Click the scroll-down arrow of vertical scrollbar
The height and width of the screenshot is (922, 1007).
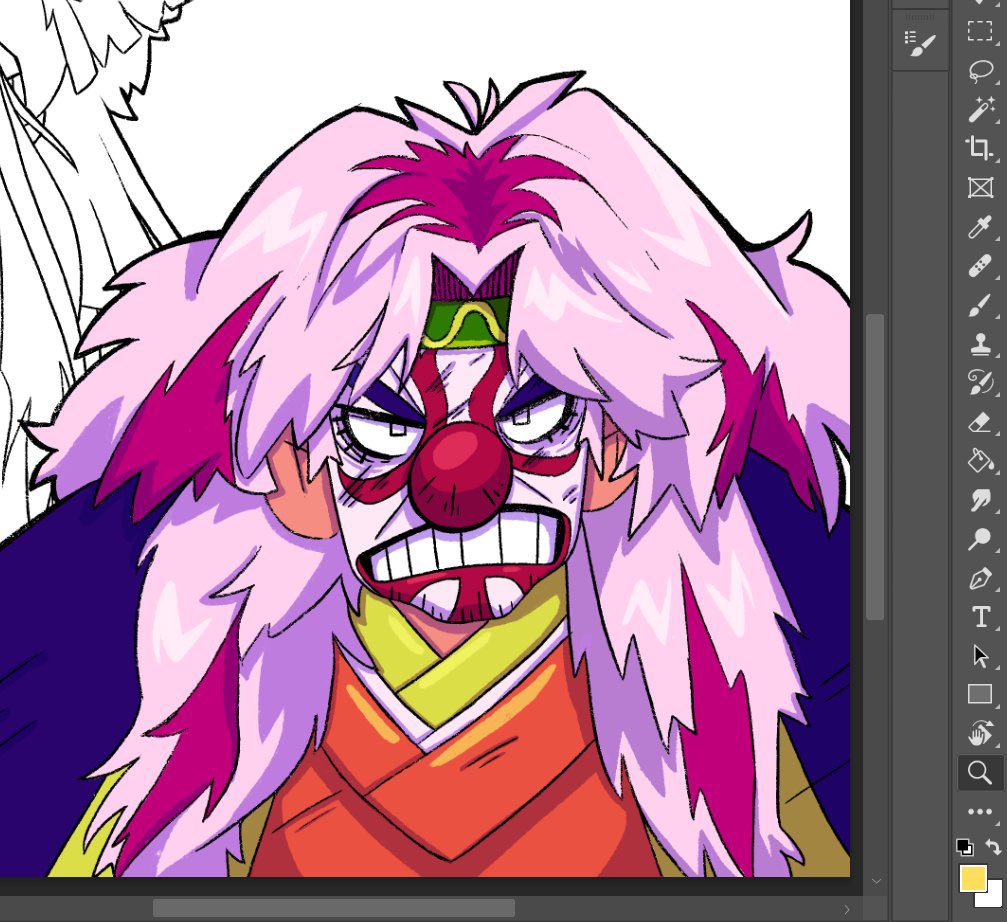click(x=876, y=882)
